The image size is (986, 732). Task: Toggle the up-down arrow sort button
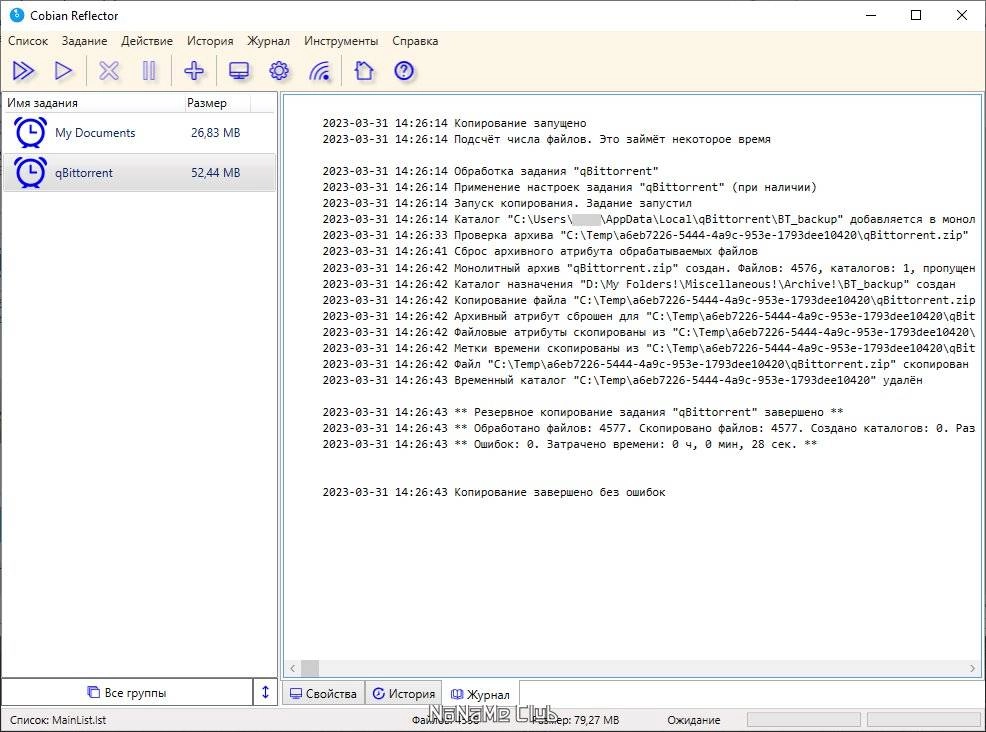click(x=265, y=692)
